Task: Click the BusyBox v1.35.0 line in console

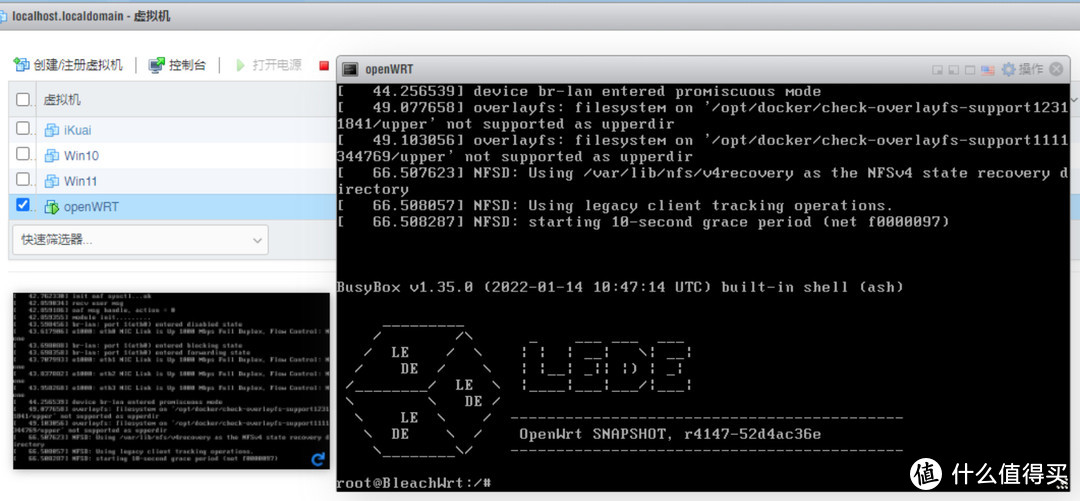Action: tap(620, 287)
